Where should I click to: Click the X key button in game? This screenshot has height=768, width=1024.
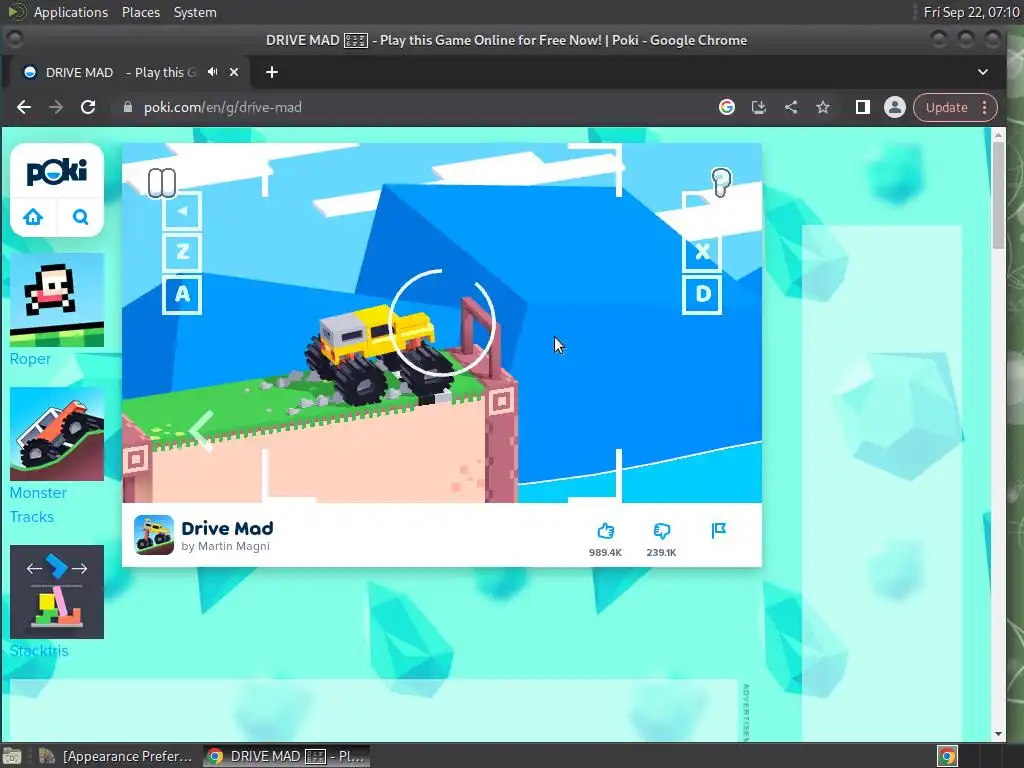pos(702,251)
